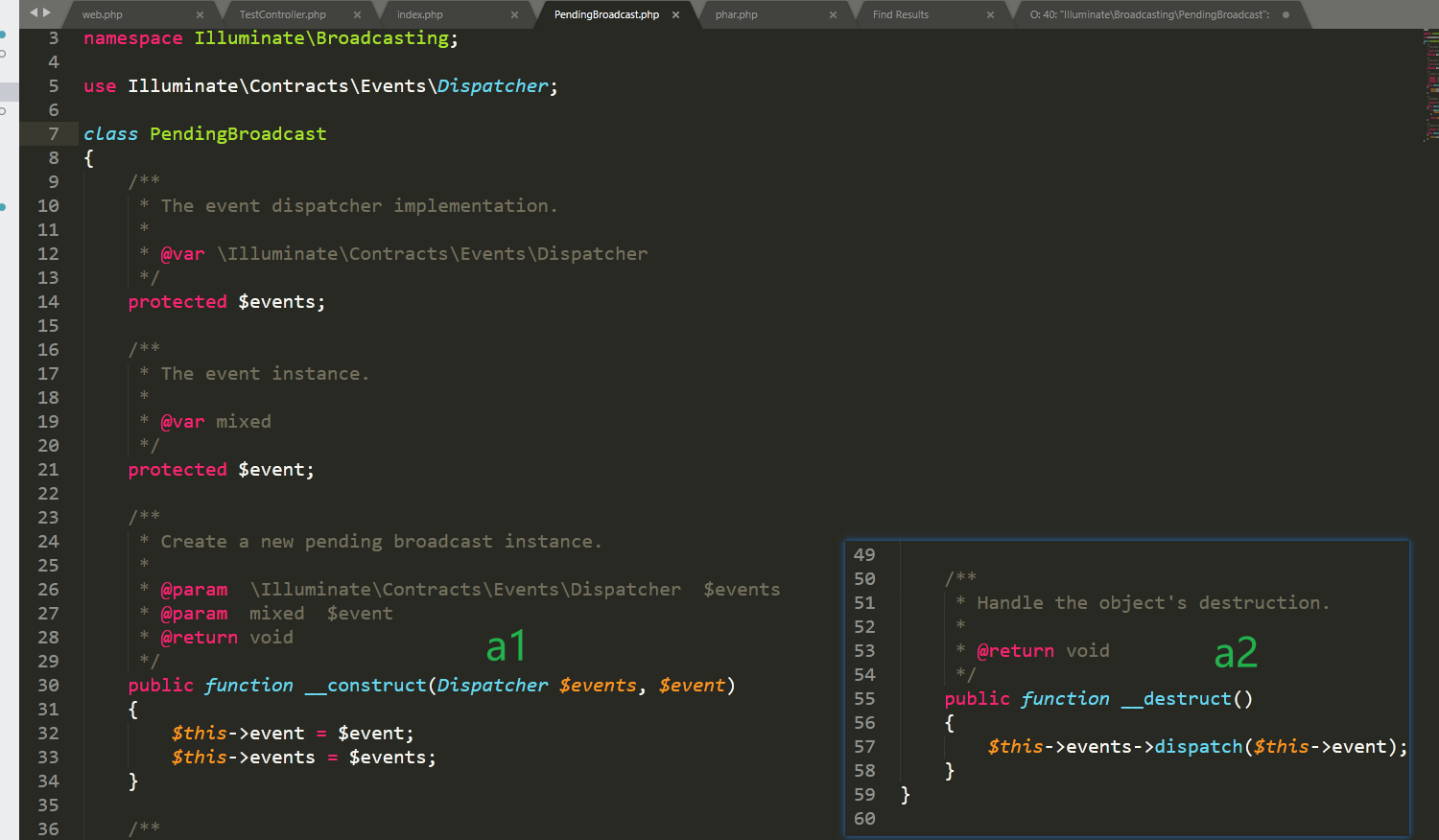Click '\Illuminate\Contracts\Events\Dispatcher' on line 12
Viewport: 1439px width, 840px height.
coord(433,254)
